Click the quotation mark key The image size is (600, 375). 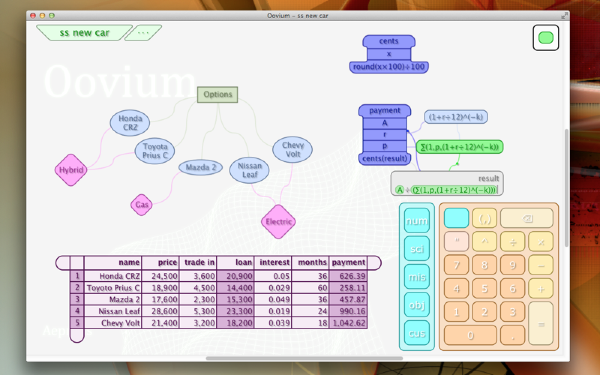[457, 241]
